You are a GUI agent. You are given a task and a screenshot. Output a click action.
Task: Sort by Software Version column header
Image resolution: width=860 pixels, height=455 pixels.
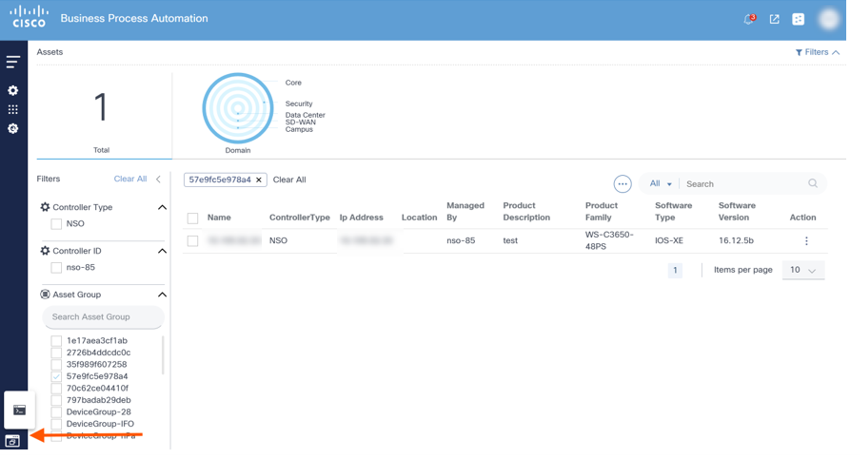click(x=737, y=212)
